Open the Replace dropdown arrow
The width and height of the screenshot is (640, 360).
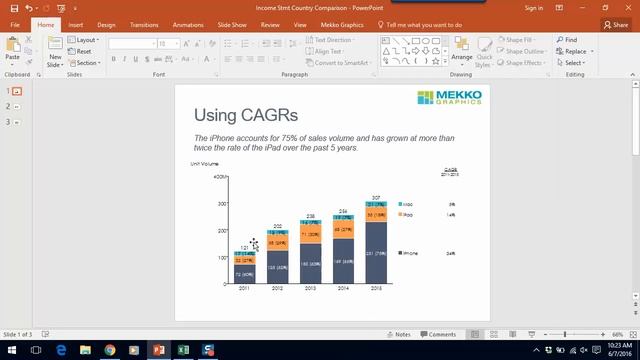(x=592, y=51)
